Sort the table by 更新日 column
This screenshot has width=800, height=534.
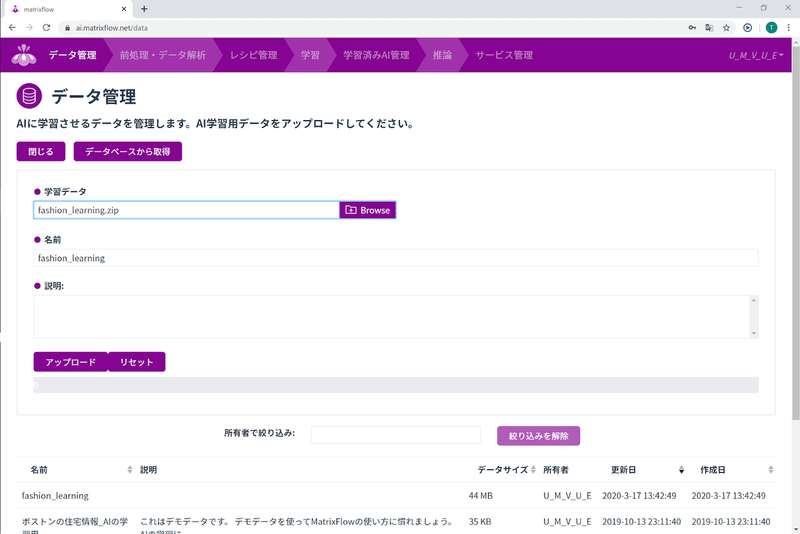click(681, 470)
